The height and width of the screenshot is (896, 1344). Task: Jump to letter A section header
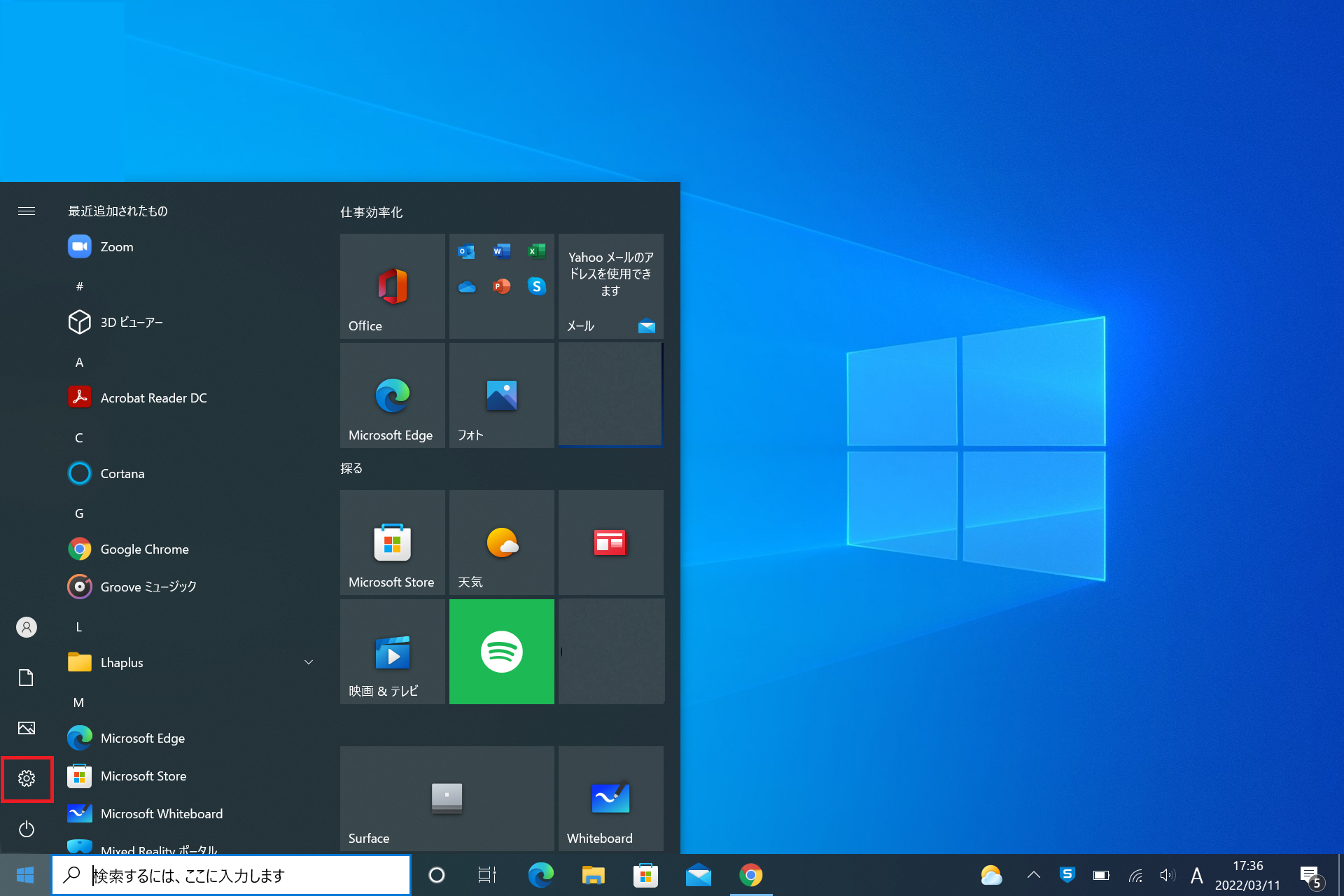[x=79, y=362]
